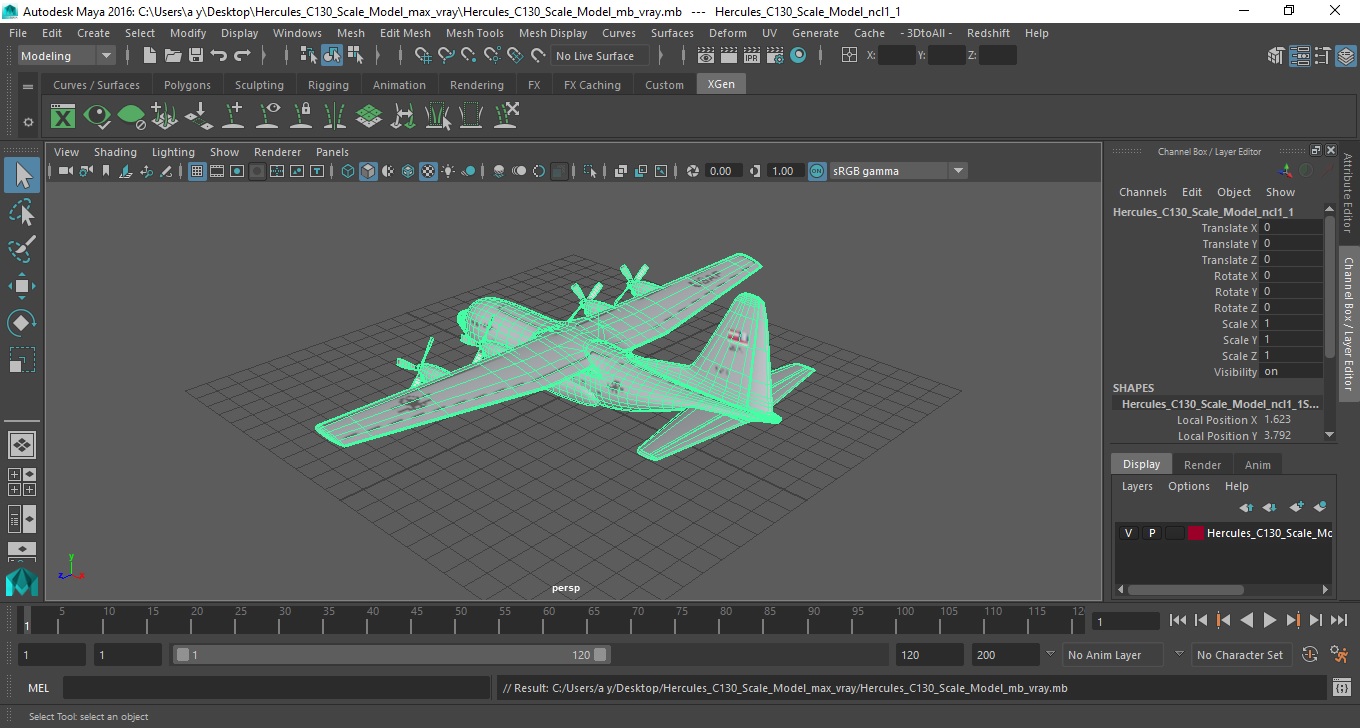Toggle snap to grids icon
Image resolution: width=1360 pixels, height=728 pixels.
pos(421,56)
